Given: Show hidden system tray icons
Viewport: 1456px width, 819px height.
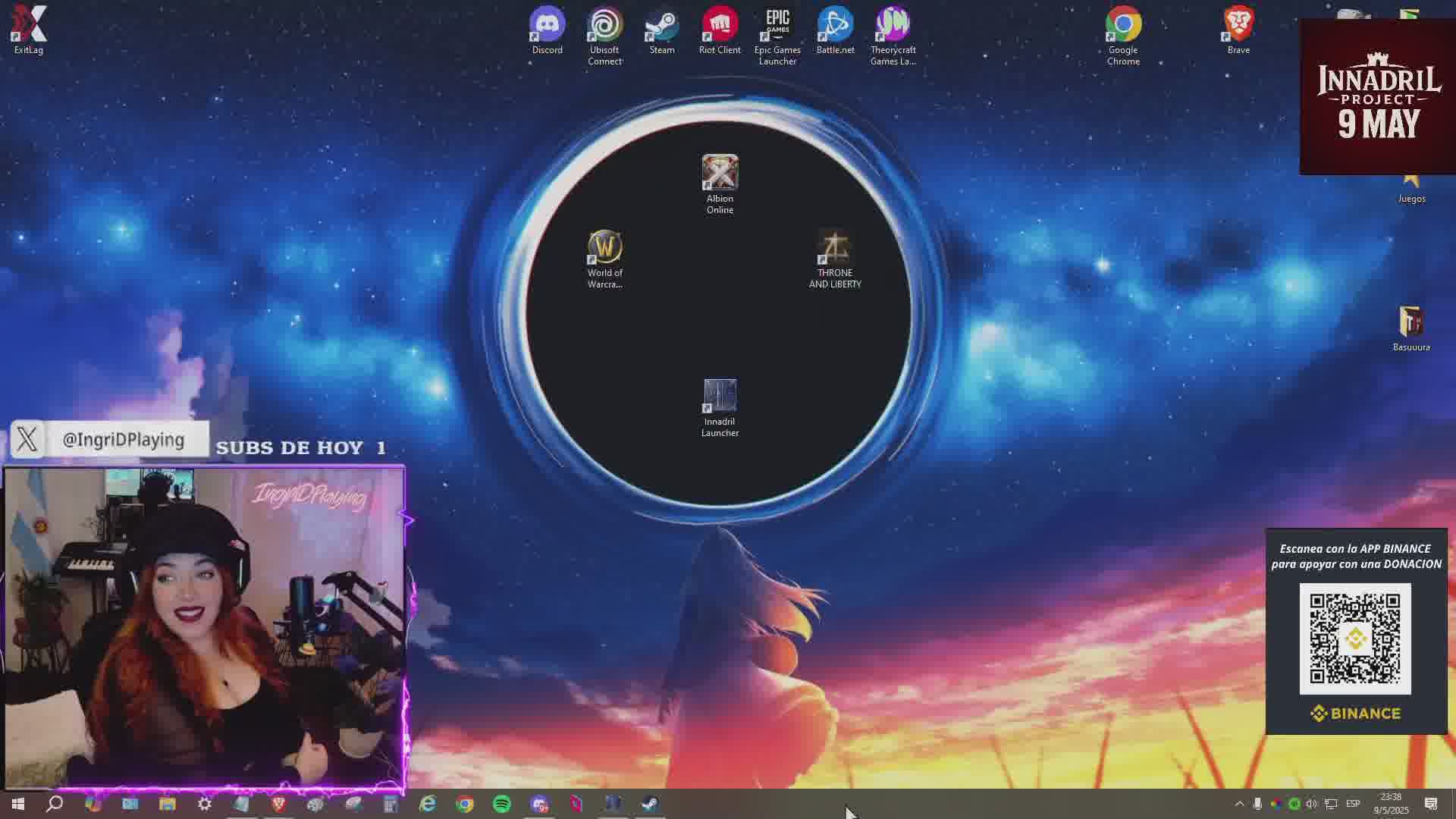Looking at the screenshot, I should [x=1239, y=804].
